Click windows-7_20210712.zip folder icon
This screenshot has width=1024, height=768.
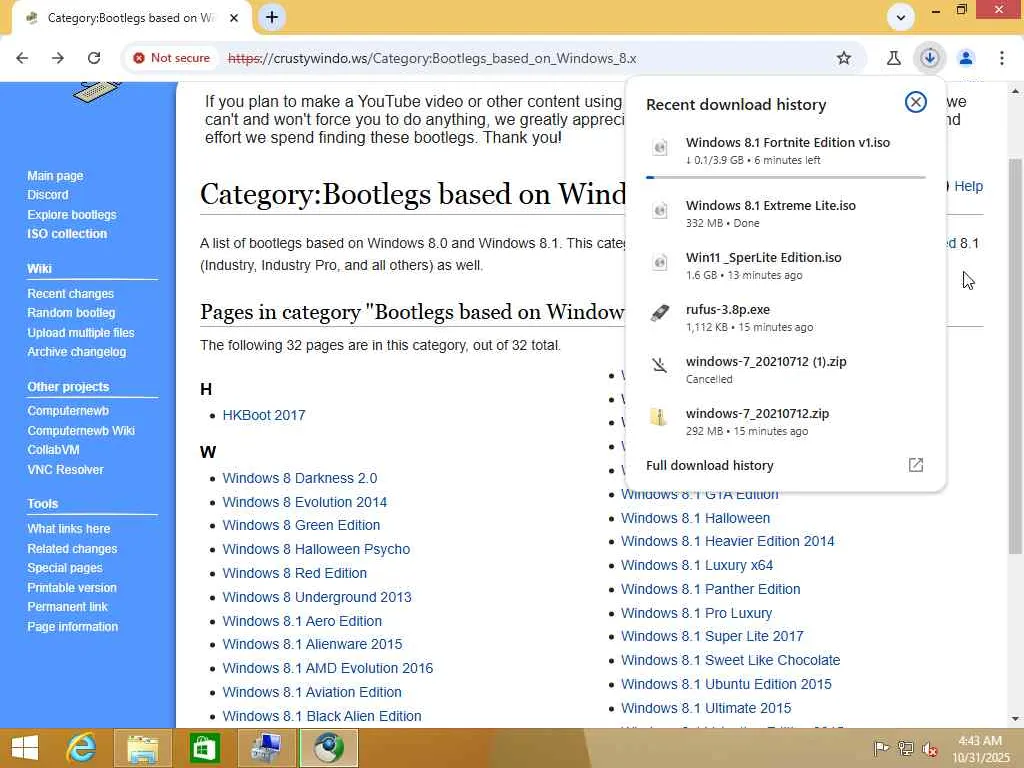click(x=658, y=417)
